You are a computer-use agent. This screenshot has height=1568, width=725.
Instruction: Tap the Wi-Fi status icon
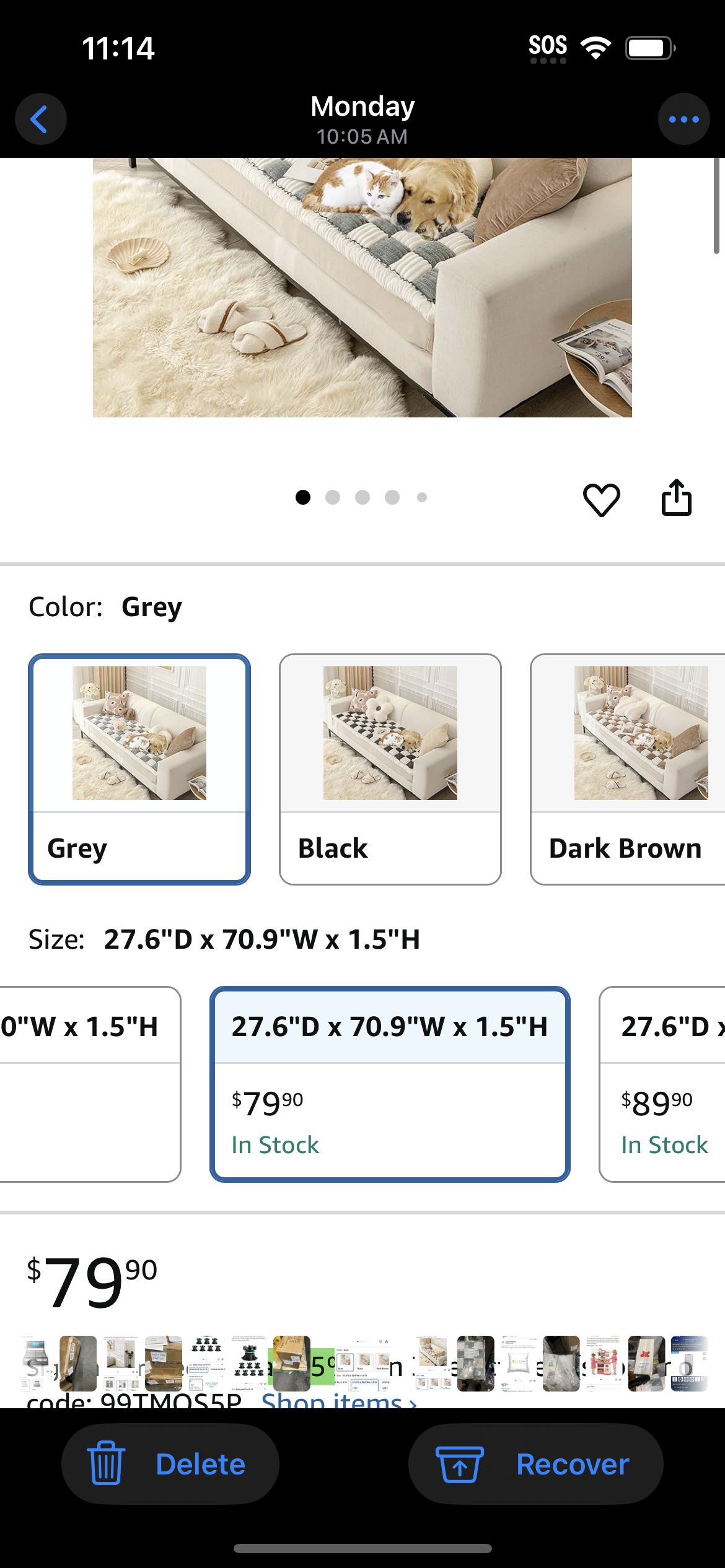[x=595, y=48]
